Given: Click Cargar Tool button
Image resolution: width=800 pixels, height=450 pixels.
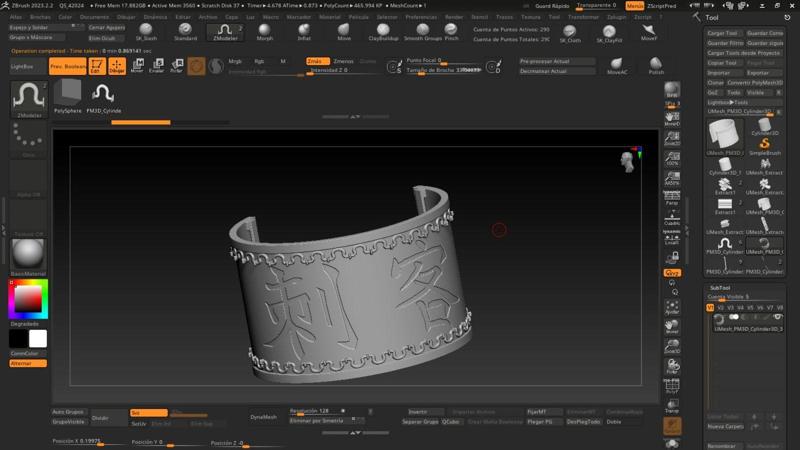Looking at the screenshot, I should coord(724,33).
